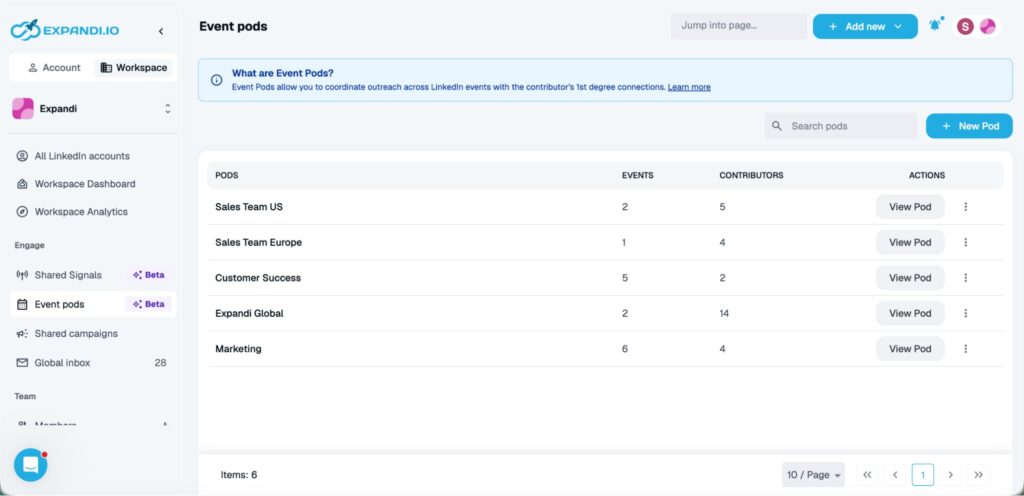
Task: Click the PODS column header
Action: (x=227, y=176)
